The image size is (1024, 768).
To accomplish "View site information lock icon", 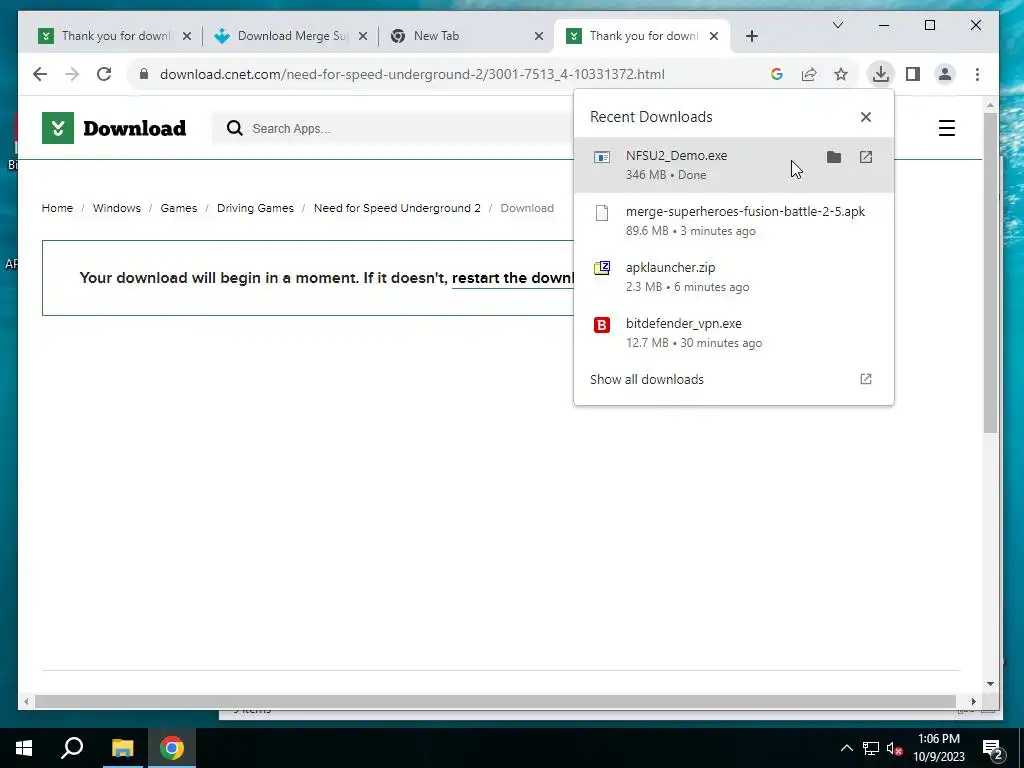I will [144, 74].
